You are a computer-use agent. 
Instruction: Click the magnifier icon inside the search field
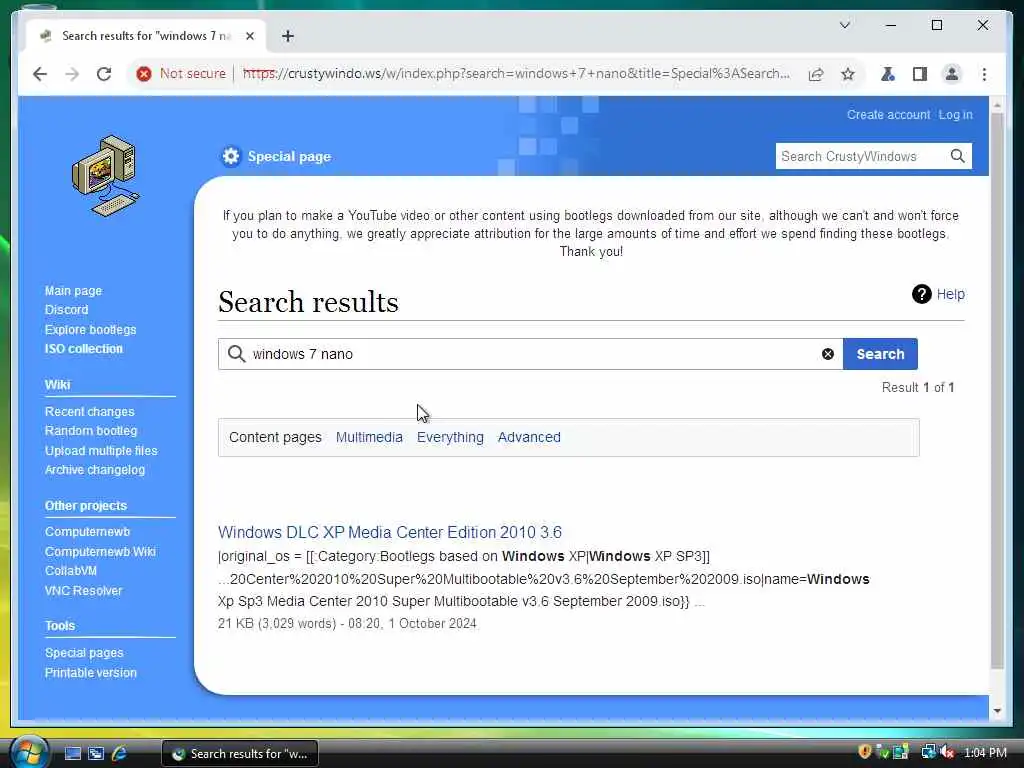click(x=236, y=354)
